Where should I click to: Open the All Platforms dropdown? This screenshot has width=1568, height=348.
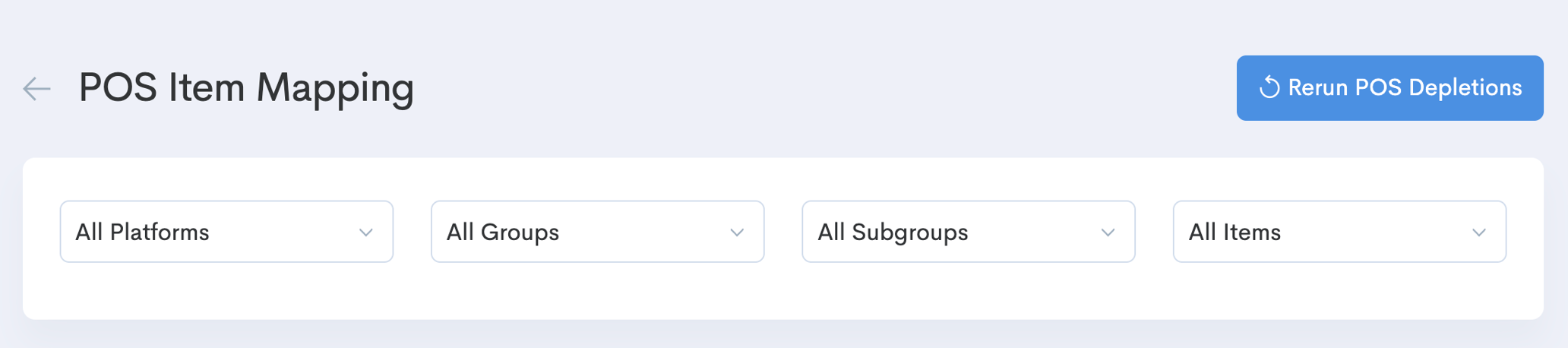226,232
